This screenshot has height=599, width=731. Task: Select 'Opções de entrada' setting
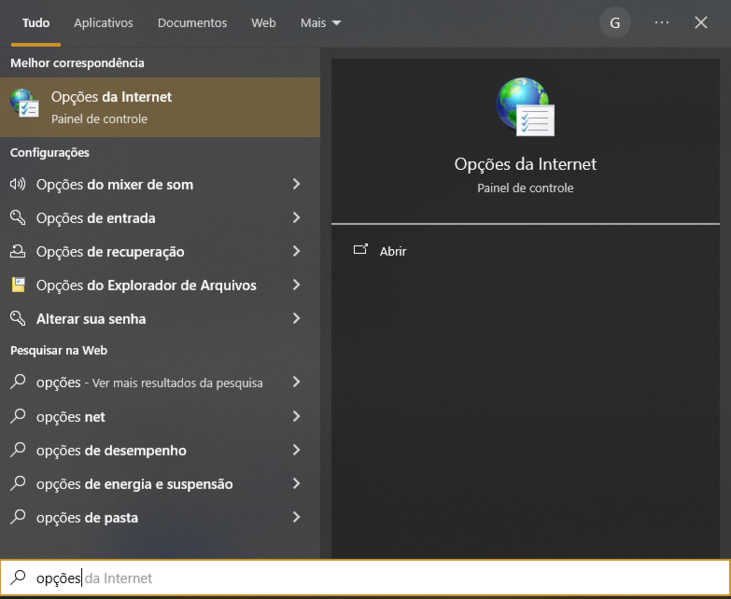tap(160, 218)
